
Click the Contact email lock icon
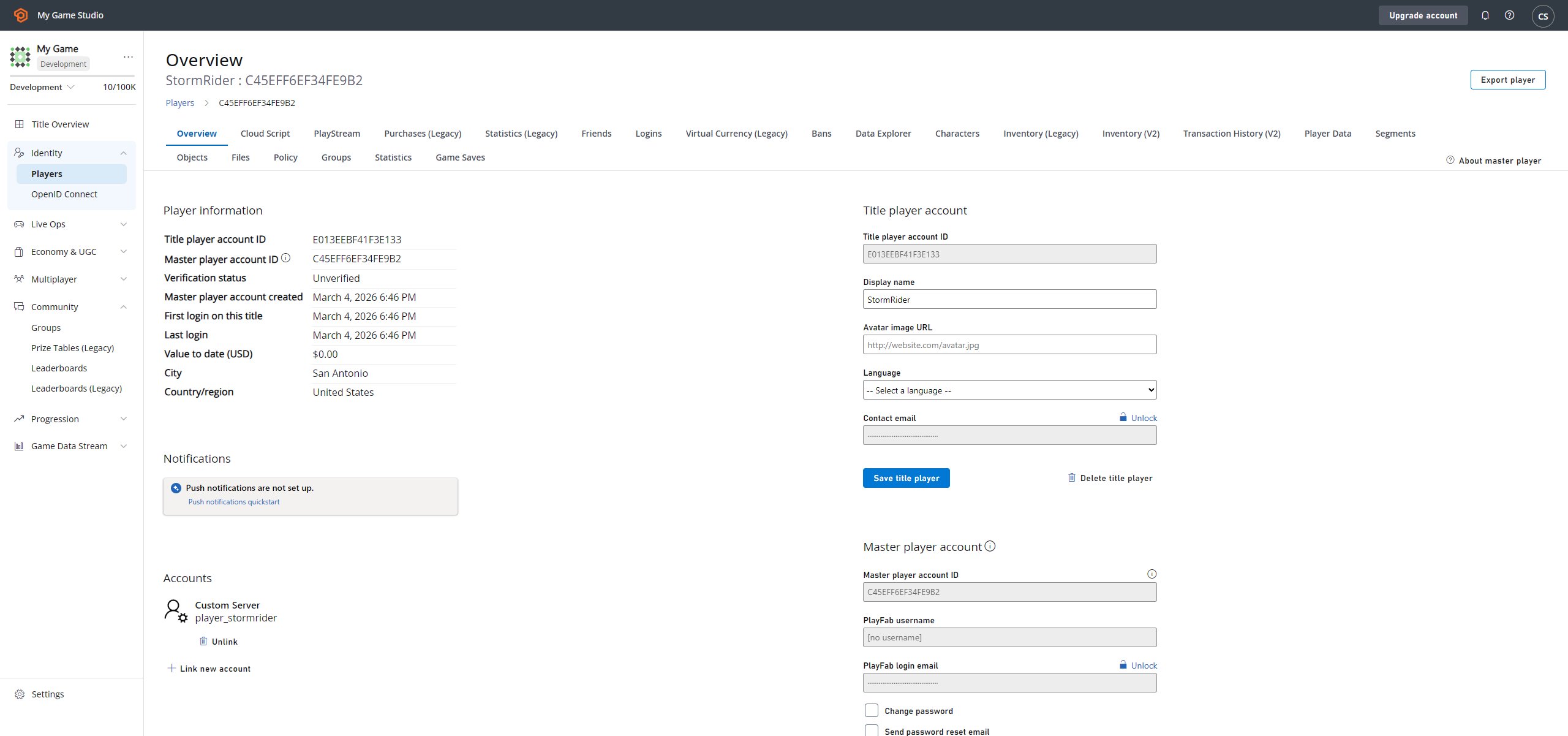[1123, 417]
